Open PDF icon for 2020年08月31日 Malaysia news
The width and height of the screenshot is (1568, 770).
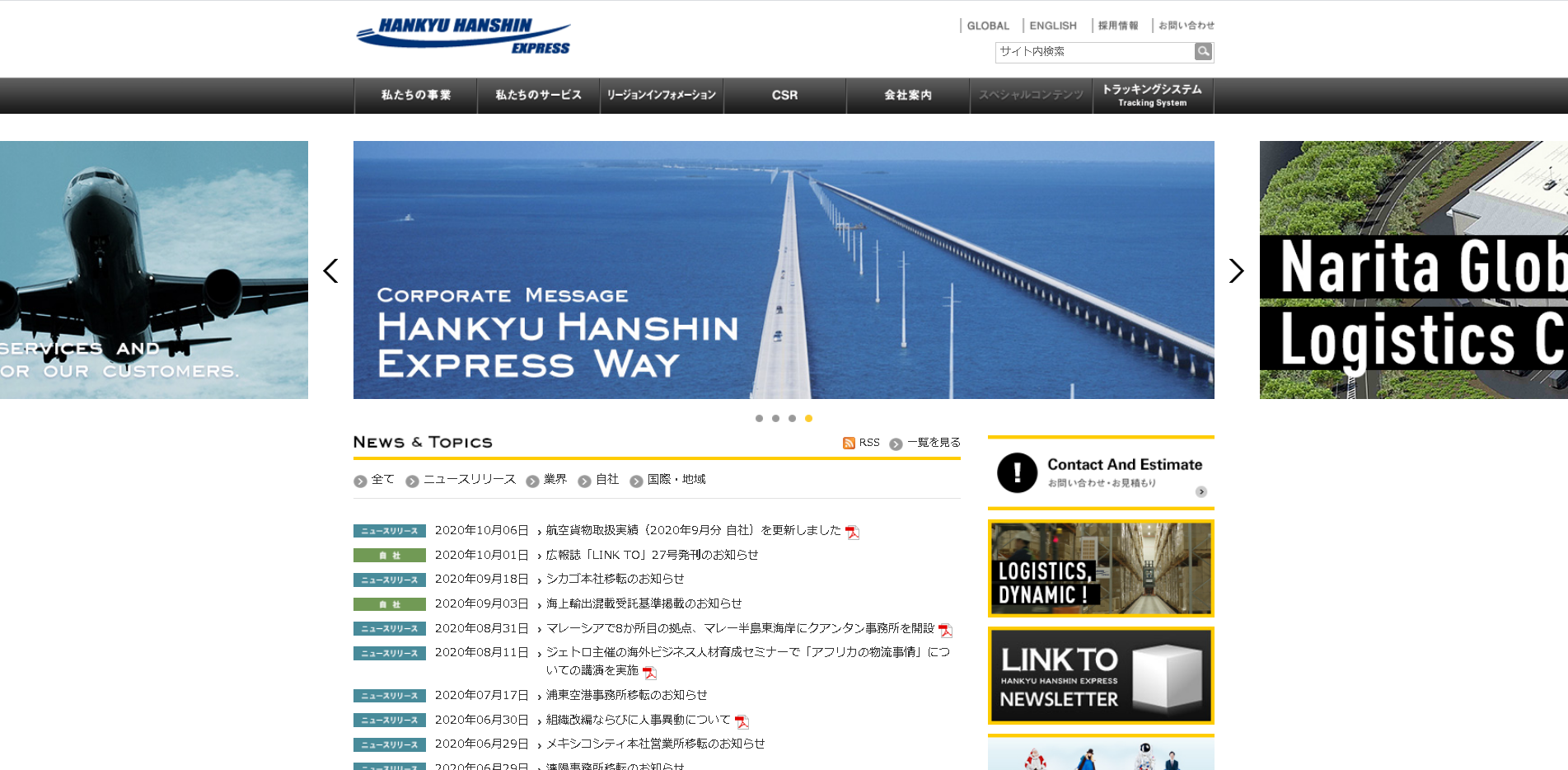coord(945,631)
